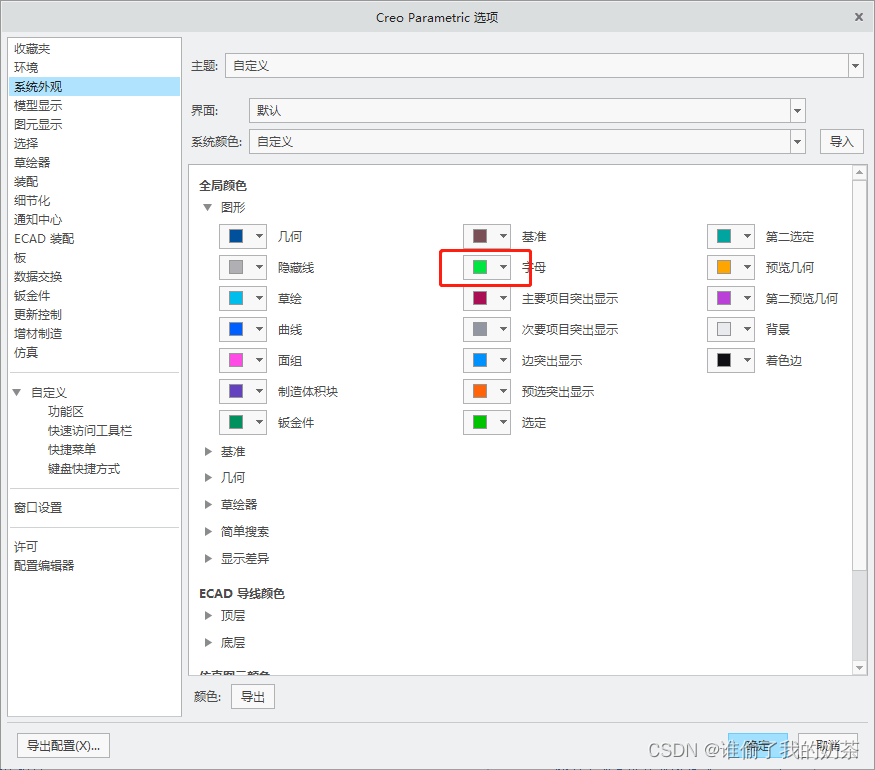
Task: Click the 导出配置(X)... button
Action: pyautogui.click(x=64, y=746)
